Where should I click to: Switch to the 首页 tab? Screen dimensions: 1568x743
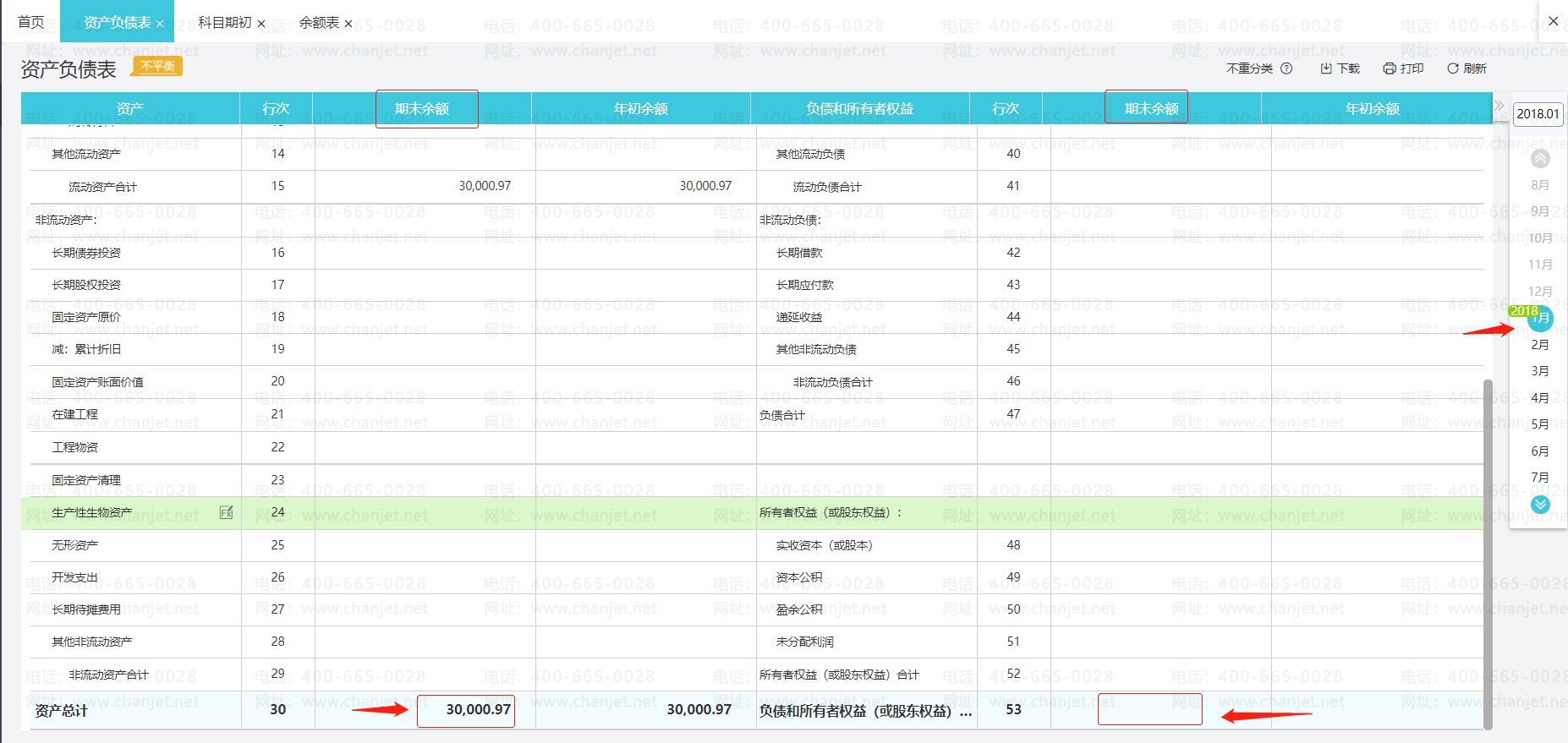click(x=31, y=22)
